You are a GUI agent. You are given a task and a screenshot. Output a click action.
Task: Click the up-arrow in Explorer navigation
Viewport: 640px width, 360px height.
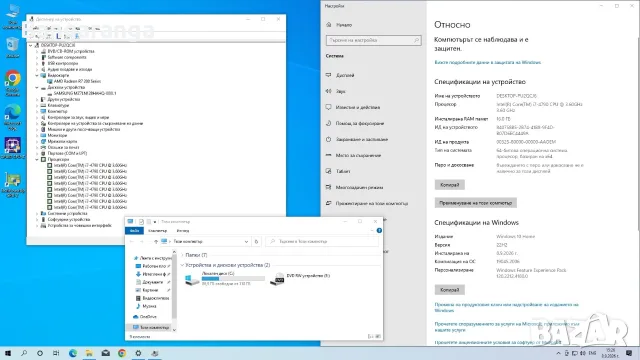coord(156,242)
